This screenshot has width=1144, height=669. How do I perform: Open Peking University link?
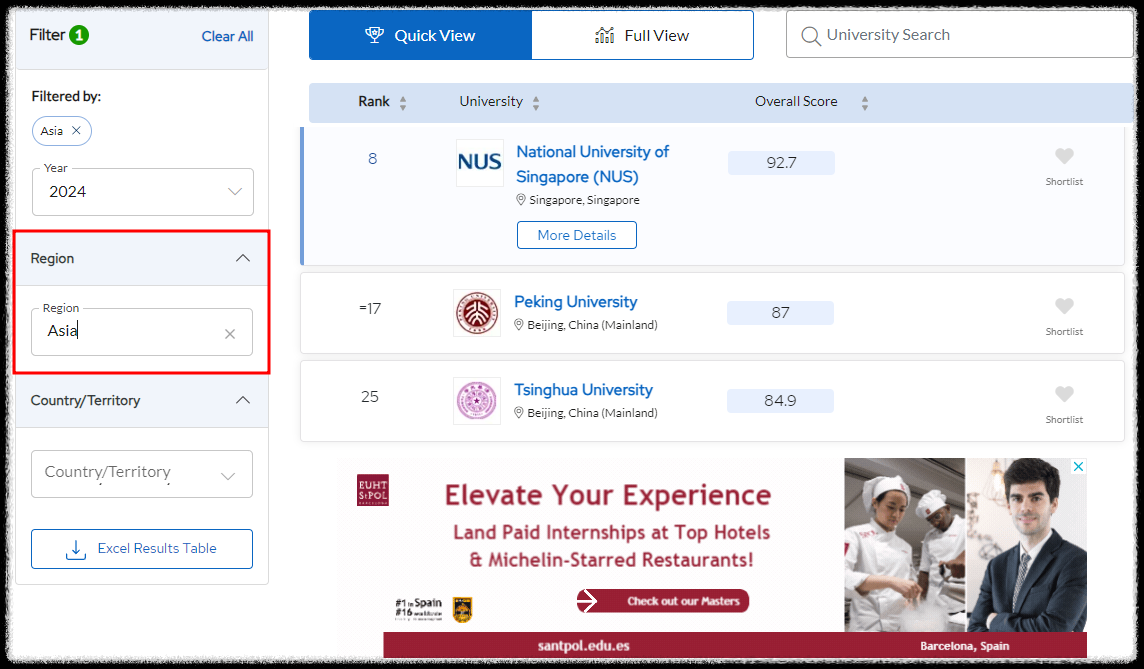click(576, 301)
